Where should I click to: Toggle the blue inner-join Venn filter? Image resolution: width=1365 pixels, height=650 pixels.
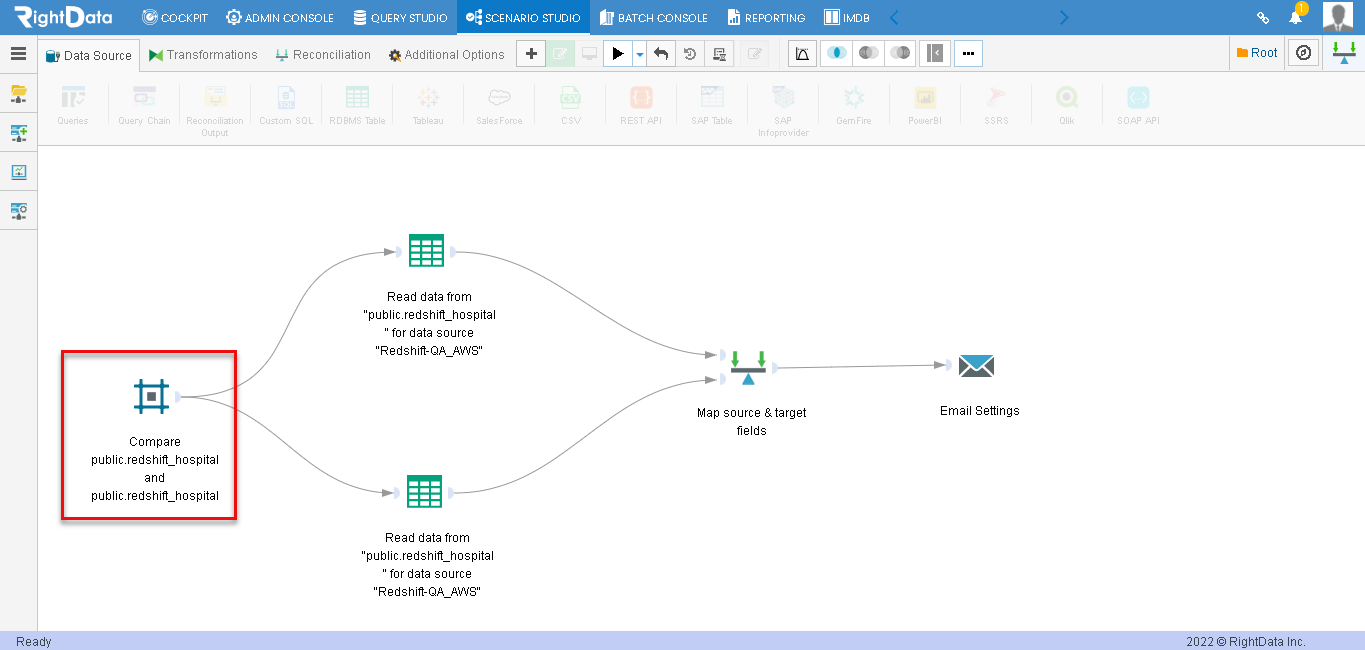(836, 54)
